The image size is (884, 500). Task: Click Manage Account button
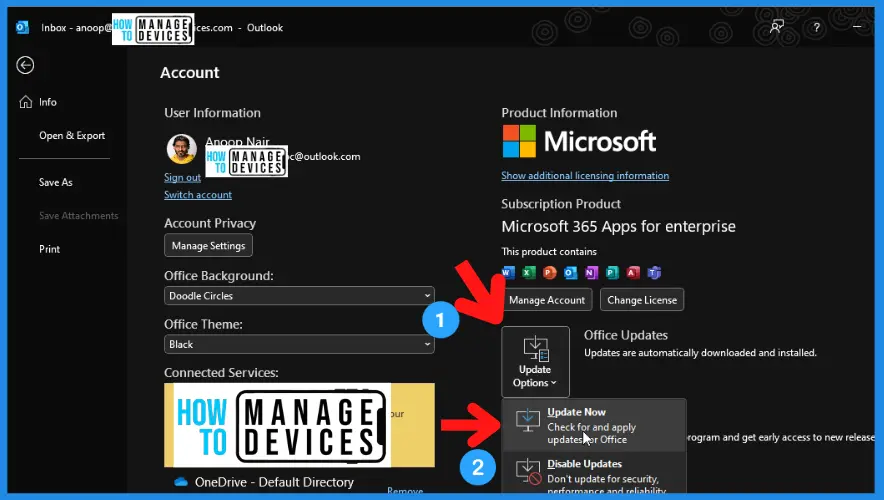(547, 300)
